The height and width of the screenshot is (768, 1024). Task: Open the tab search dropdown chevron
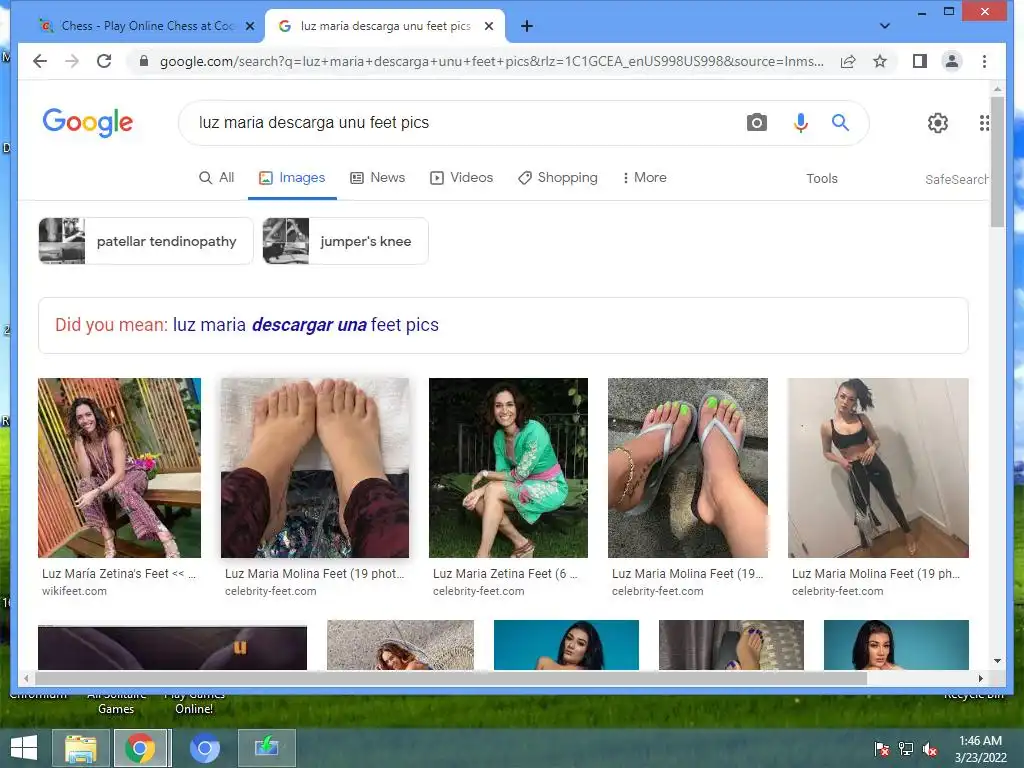tap(885, 26)
